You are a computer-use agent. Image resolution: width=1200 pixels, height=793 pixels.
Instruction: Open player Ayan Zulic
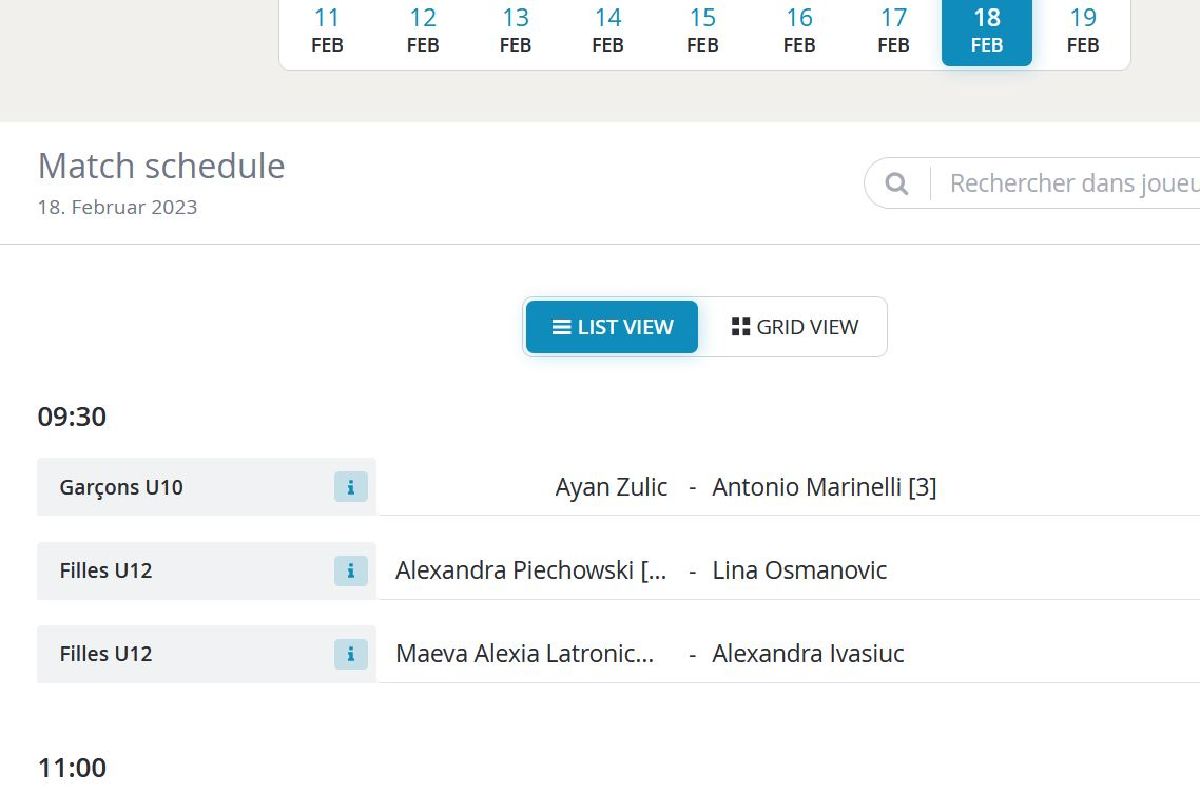pyautogui.click(x=611, y=488)
